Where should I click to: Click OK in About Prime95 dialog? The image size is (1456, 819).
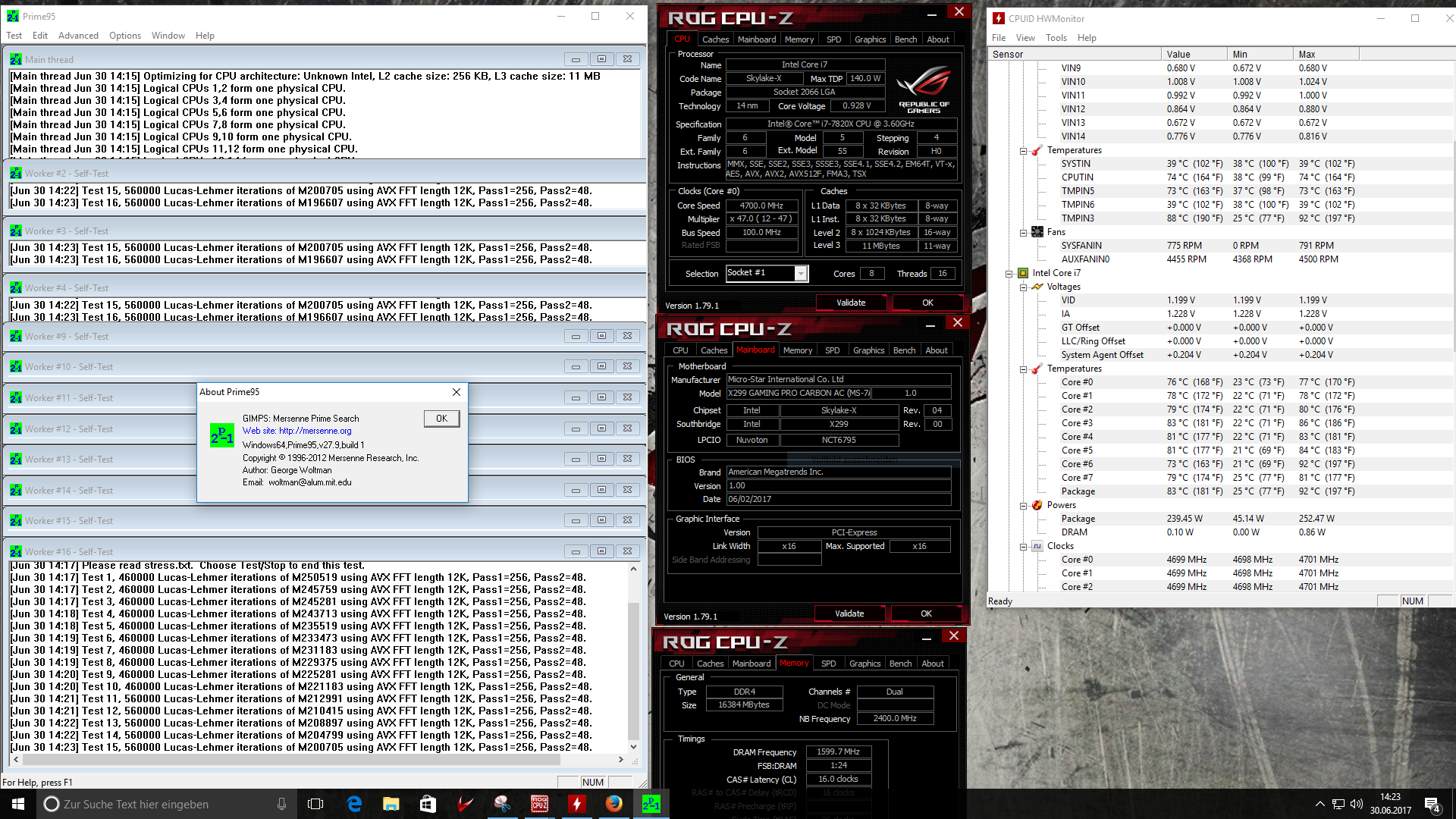pos(441,419)
